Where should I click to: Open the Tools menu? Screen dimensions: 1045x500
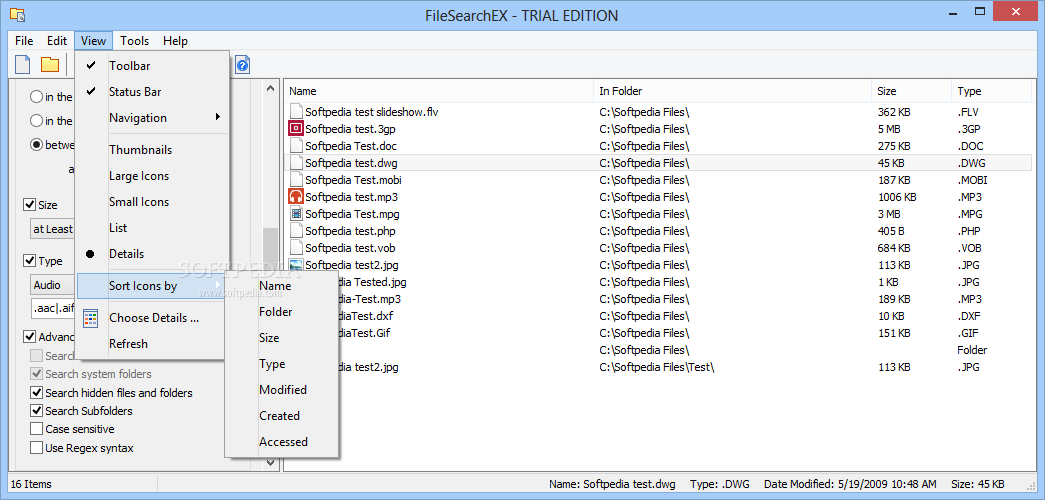(135, 41)
